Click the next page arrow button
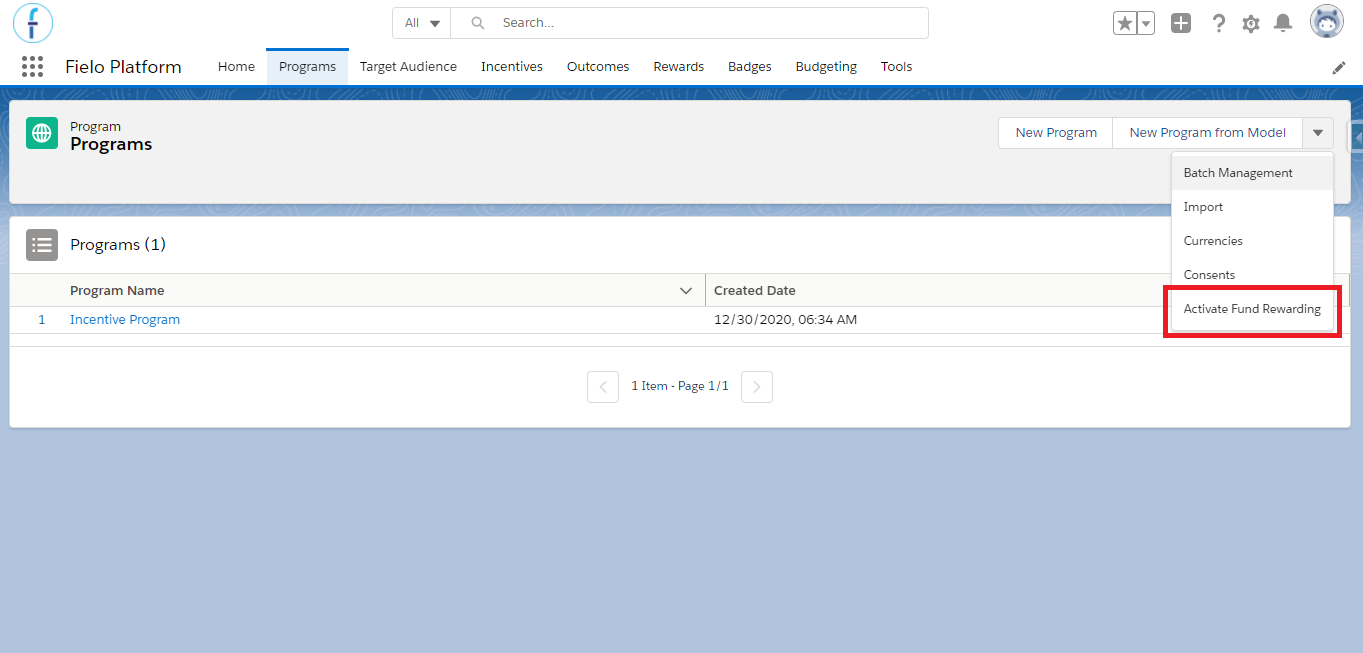The height and width of the screenshot is (653, 1363). [x=757, y=386]
